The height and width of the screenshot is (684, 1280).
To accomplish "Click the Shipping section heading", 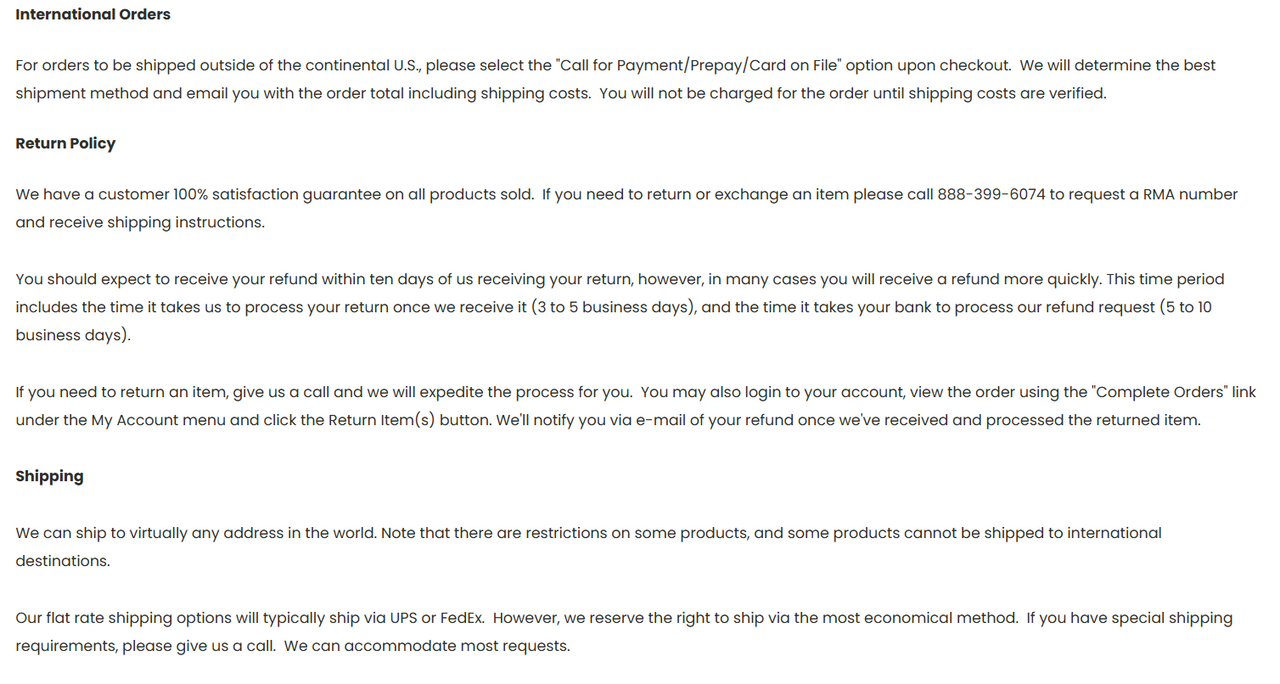I will point(49,476).
